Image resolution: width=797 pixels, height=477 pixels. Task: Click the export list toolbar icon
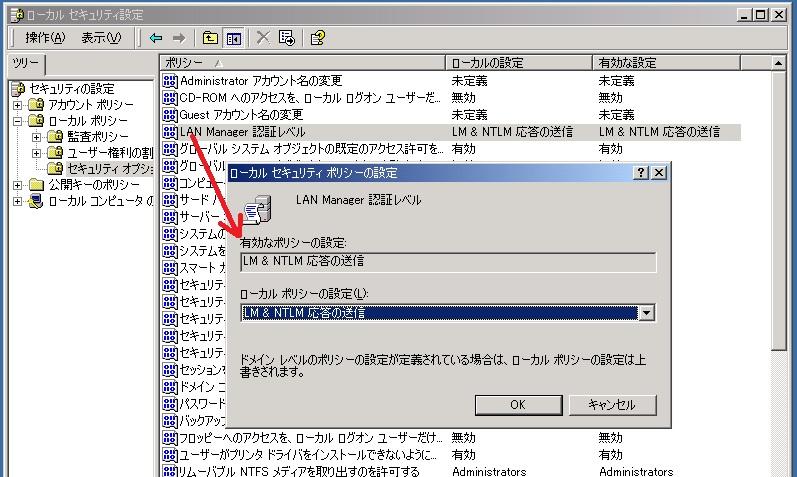[x=287, y=38]
